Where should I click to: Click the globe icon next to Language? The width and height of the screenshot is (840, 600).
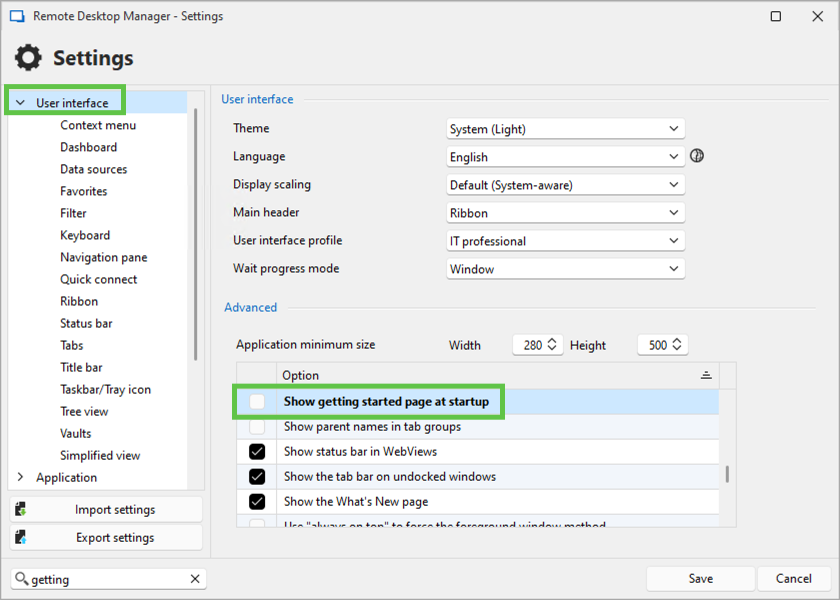pos(696,156)
